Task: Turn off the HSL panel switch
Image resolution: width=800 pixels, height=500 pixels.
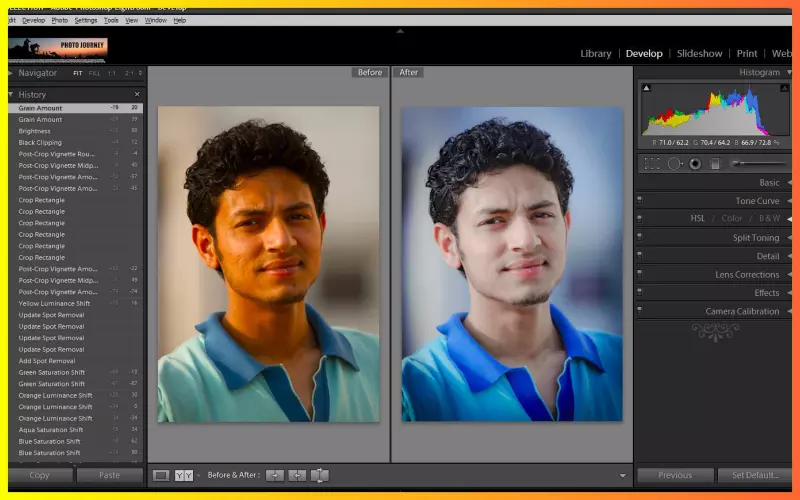Action: (x=640, y=219)
